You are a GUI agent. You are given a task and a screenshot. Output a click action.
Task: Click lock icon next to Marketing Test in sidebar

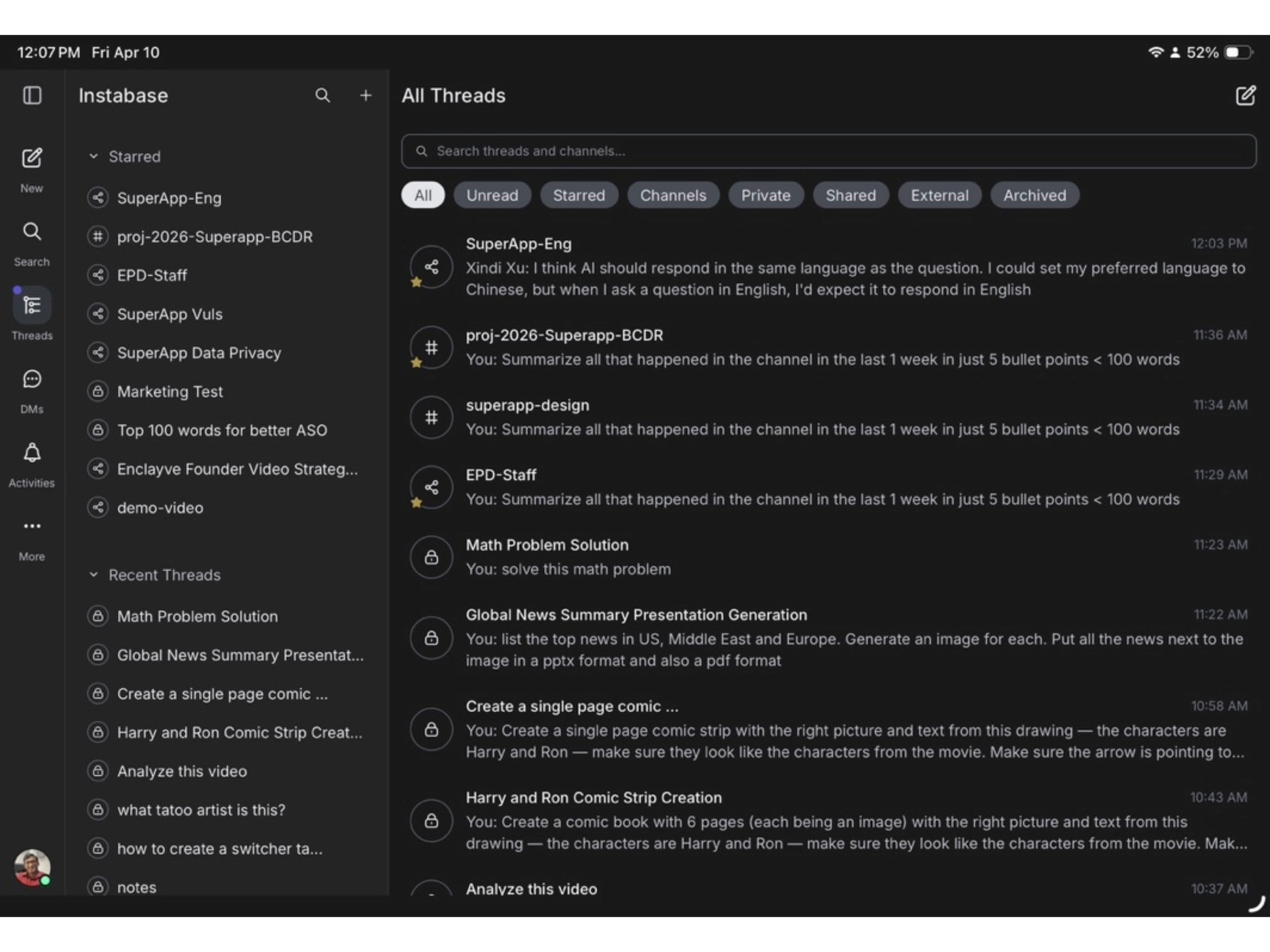98,391
